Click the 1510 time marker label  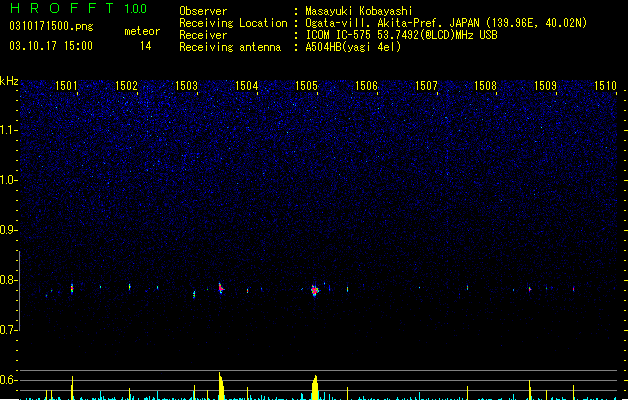(605, 86)
